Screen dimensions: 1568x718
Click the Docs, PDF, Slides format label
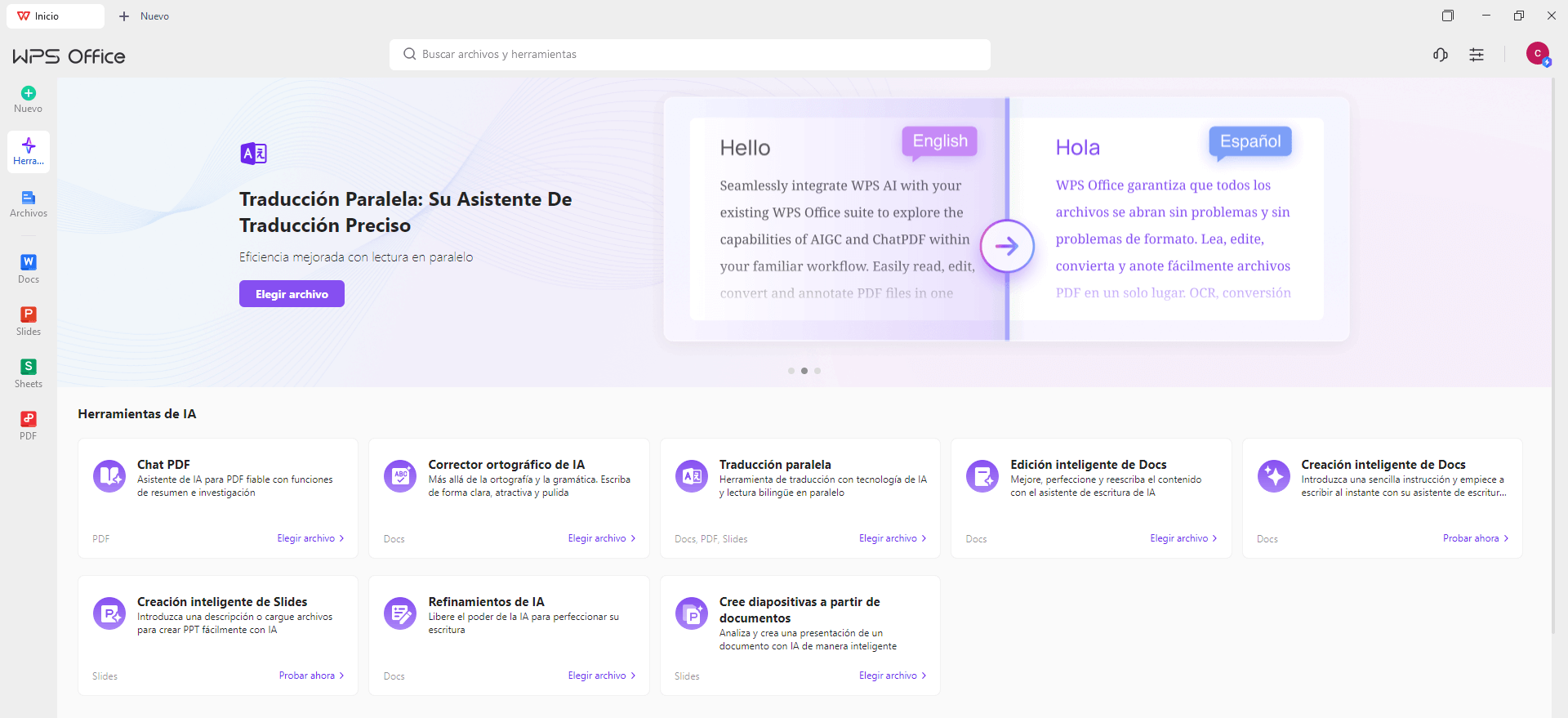point(711,539)
